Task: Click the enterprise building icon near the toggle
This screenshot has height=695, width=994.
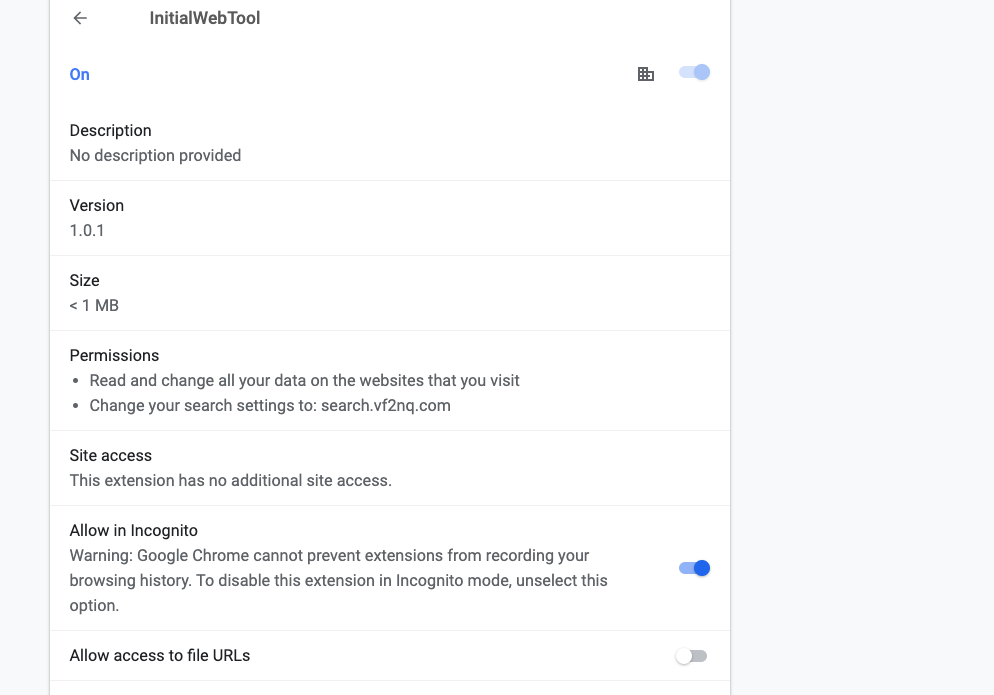Action: pyautogui.click(x=645, y=73)
